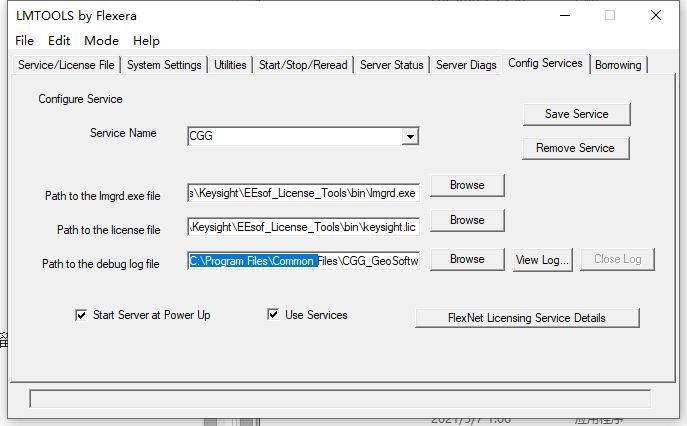
Task: Select the Config Services tab
Action: coord(545,63)
